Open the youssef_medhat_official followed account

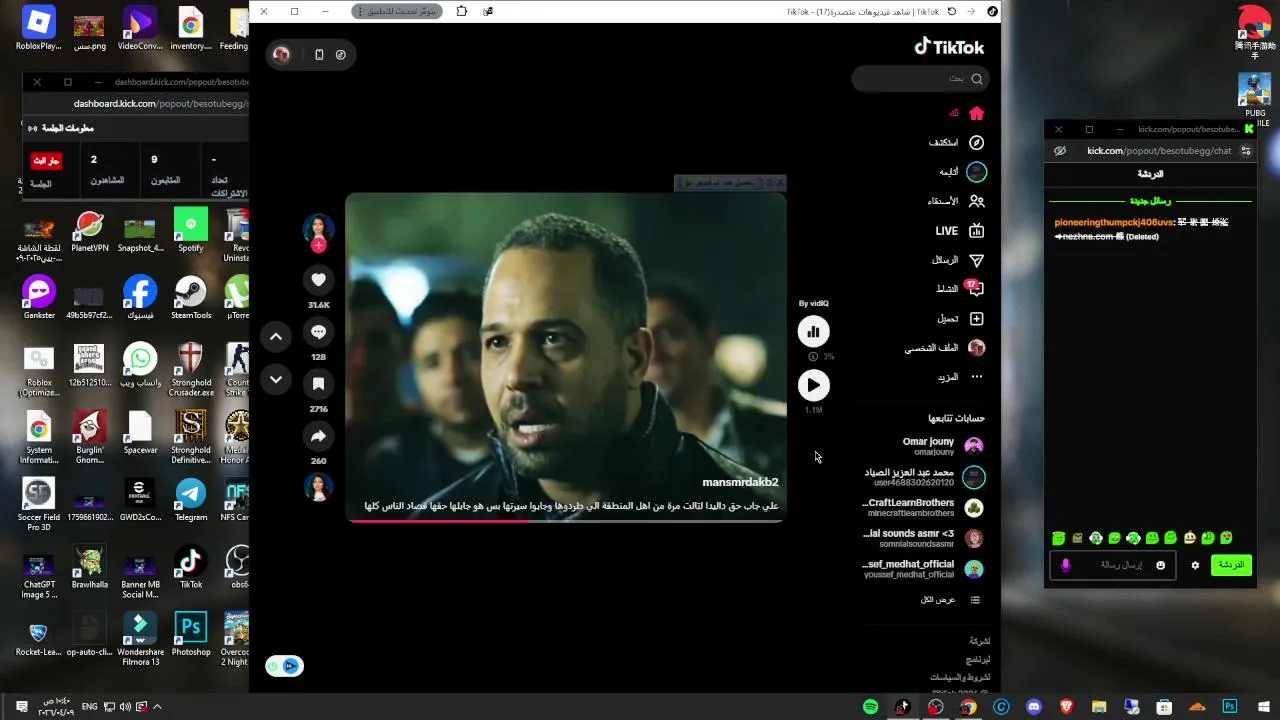[923, 569]
